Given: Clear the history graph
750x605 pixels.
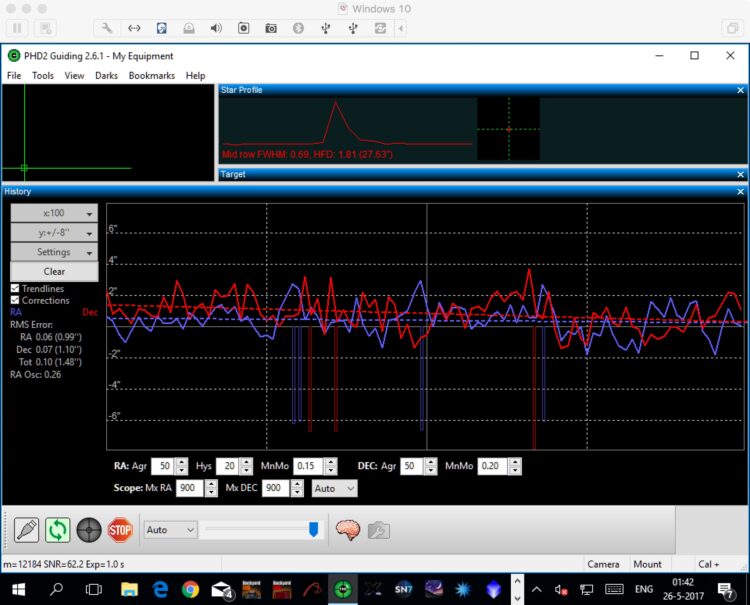Looking at the screenshot, I should [x=54, y=272].
